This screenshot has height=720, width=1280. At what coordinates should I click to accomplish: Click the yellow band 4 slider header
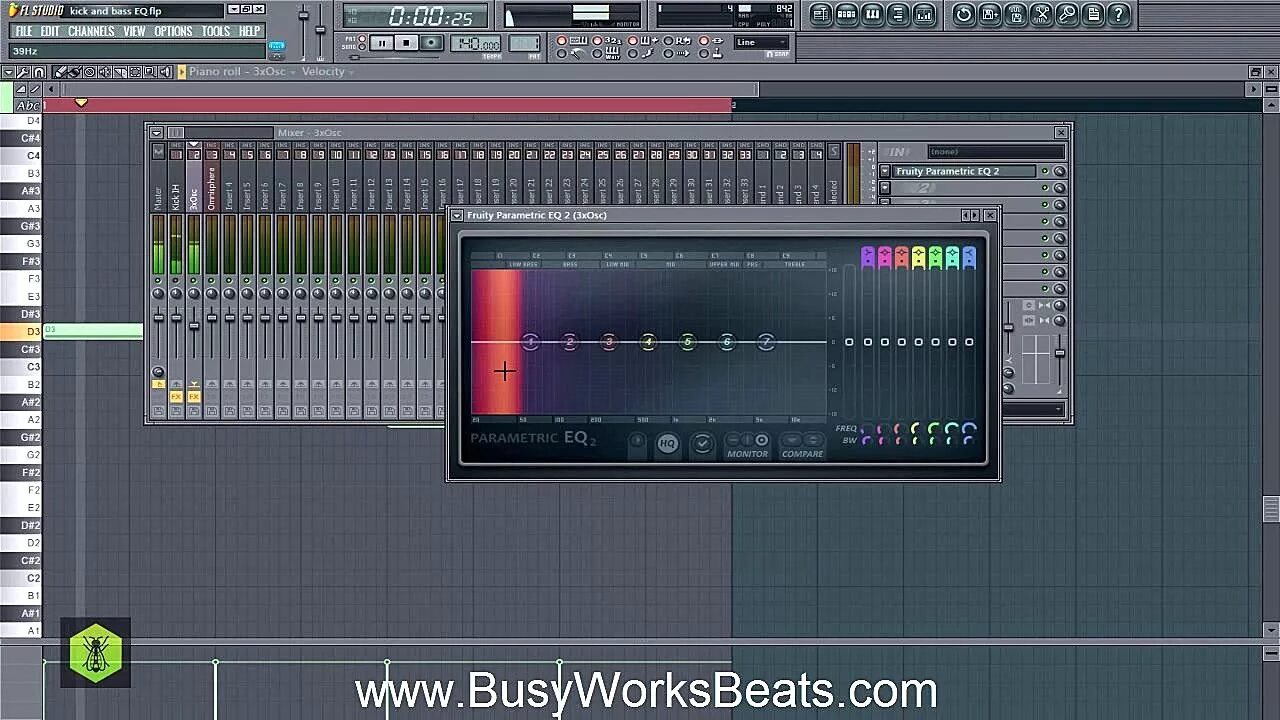pyautogui.click(x=918, y=257)
